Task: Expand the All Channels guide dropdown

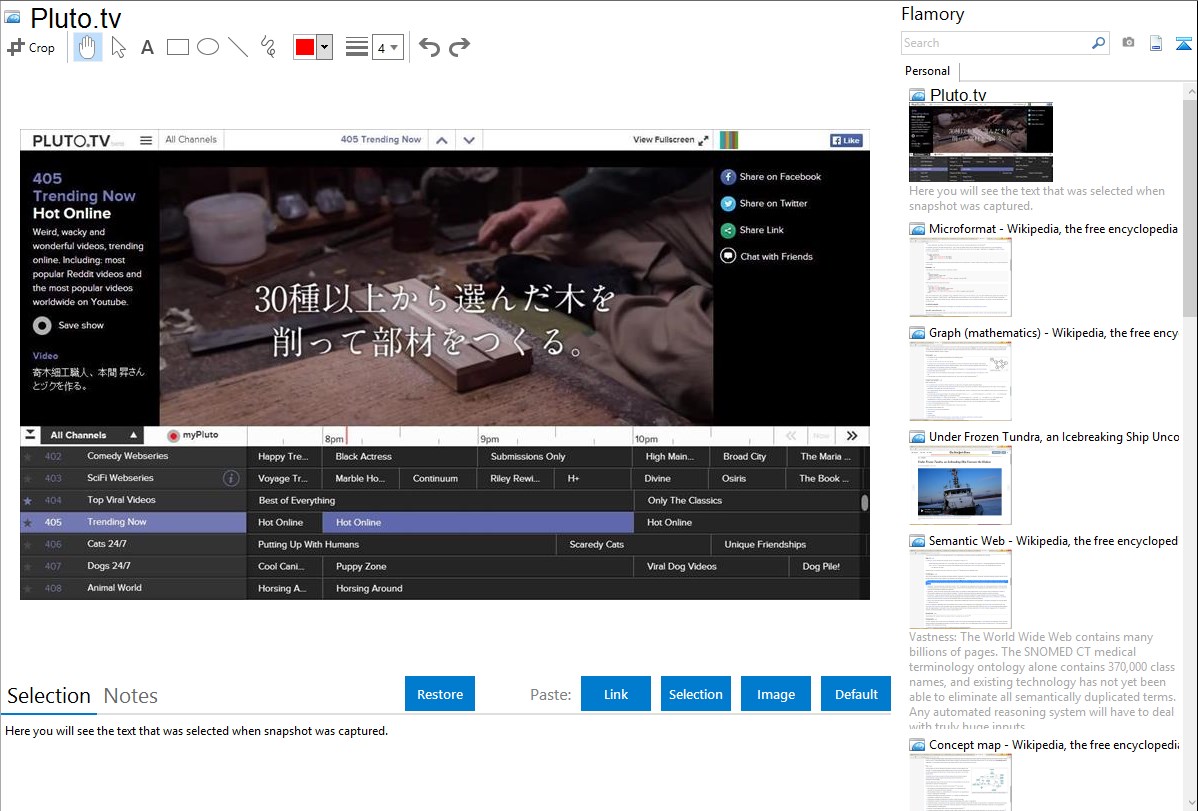Action: point(92,435)
